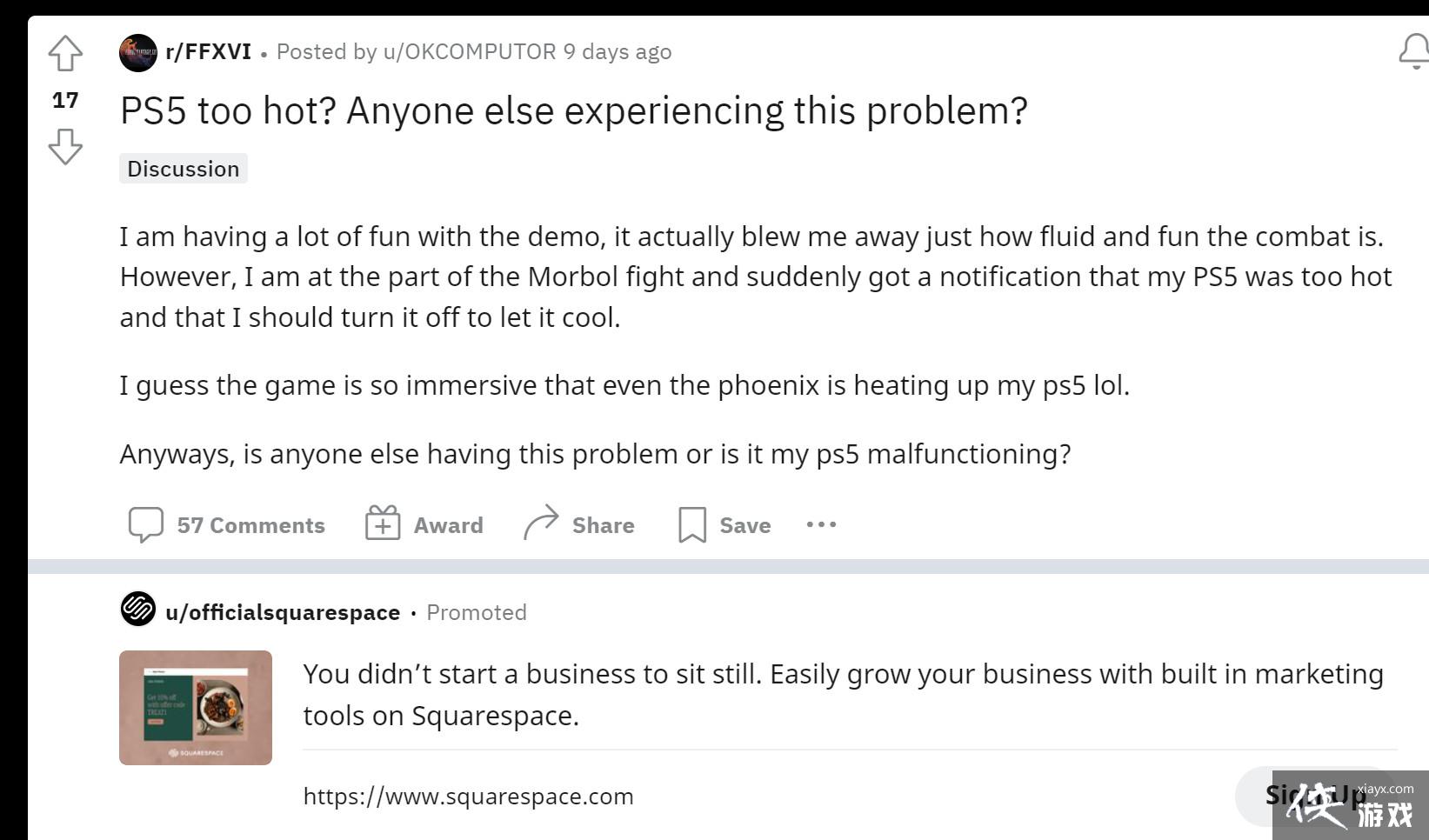Click the Award gift icon

click(x=383, y=523)
